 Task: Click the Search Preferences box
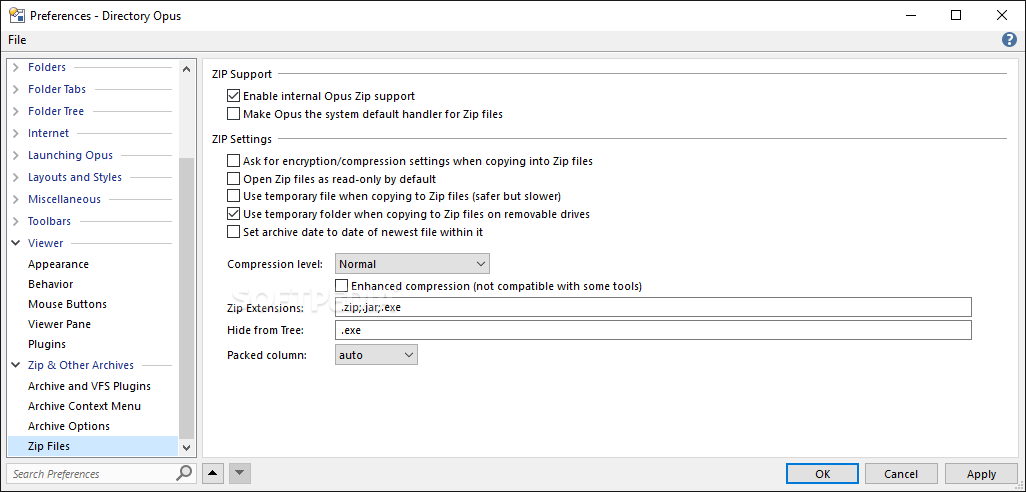(x=92, y=474)
